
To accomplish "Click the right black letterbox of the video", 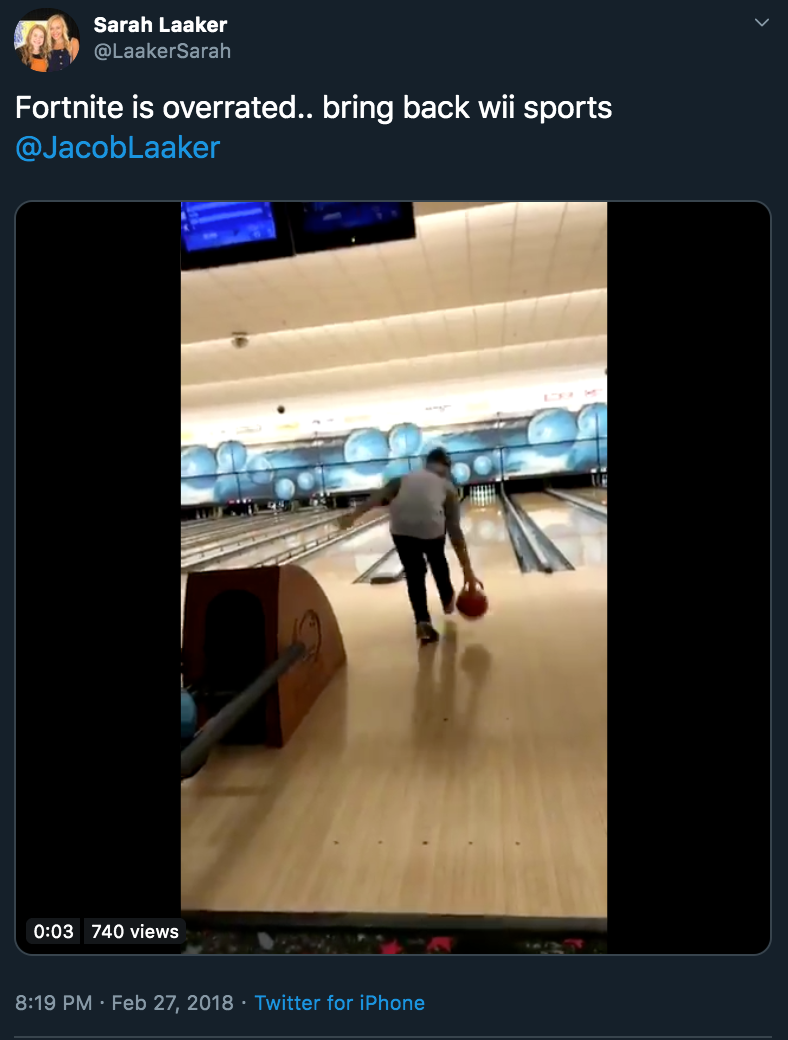I will (x=689, y=577).
